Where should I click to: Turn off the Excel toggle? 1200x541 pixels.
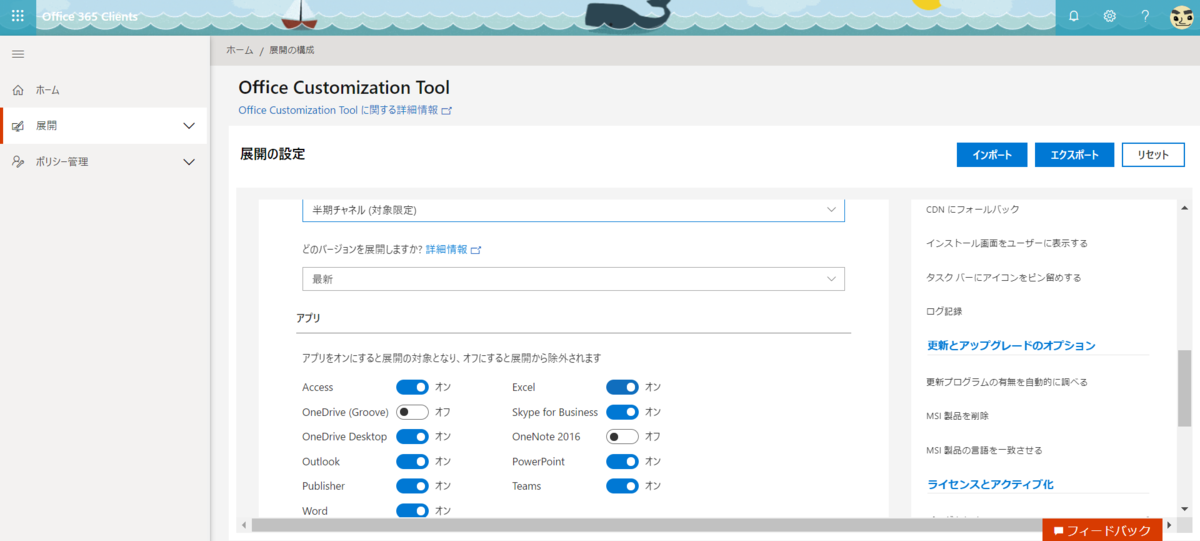[622, 387]
